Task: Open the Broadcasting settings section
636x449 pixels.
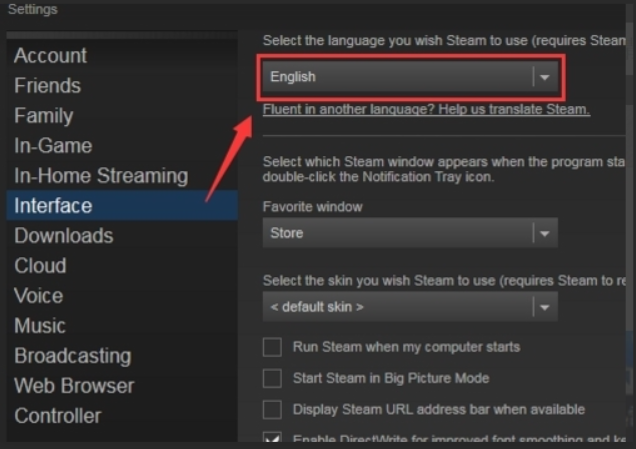Action: click(x=122, y=355)
